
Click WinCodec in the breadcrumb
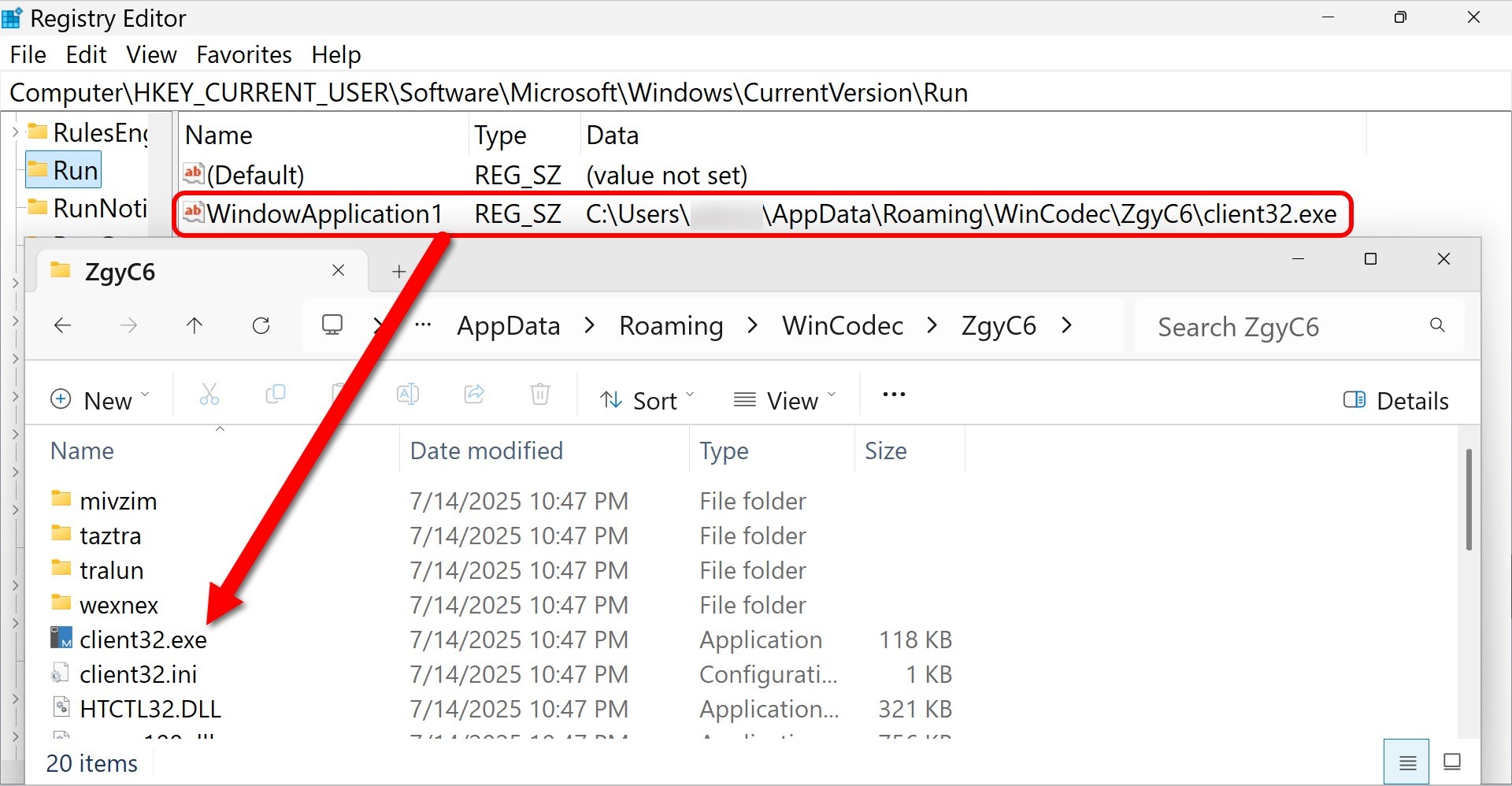point(843,325)
